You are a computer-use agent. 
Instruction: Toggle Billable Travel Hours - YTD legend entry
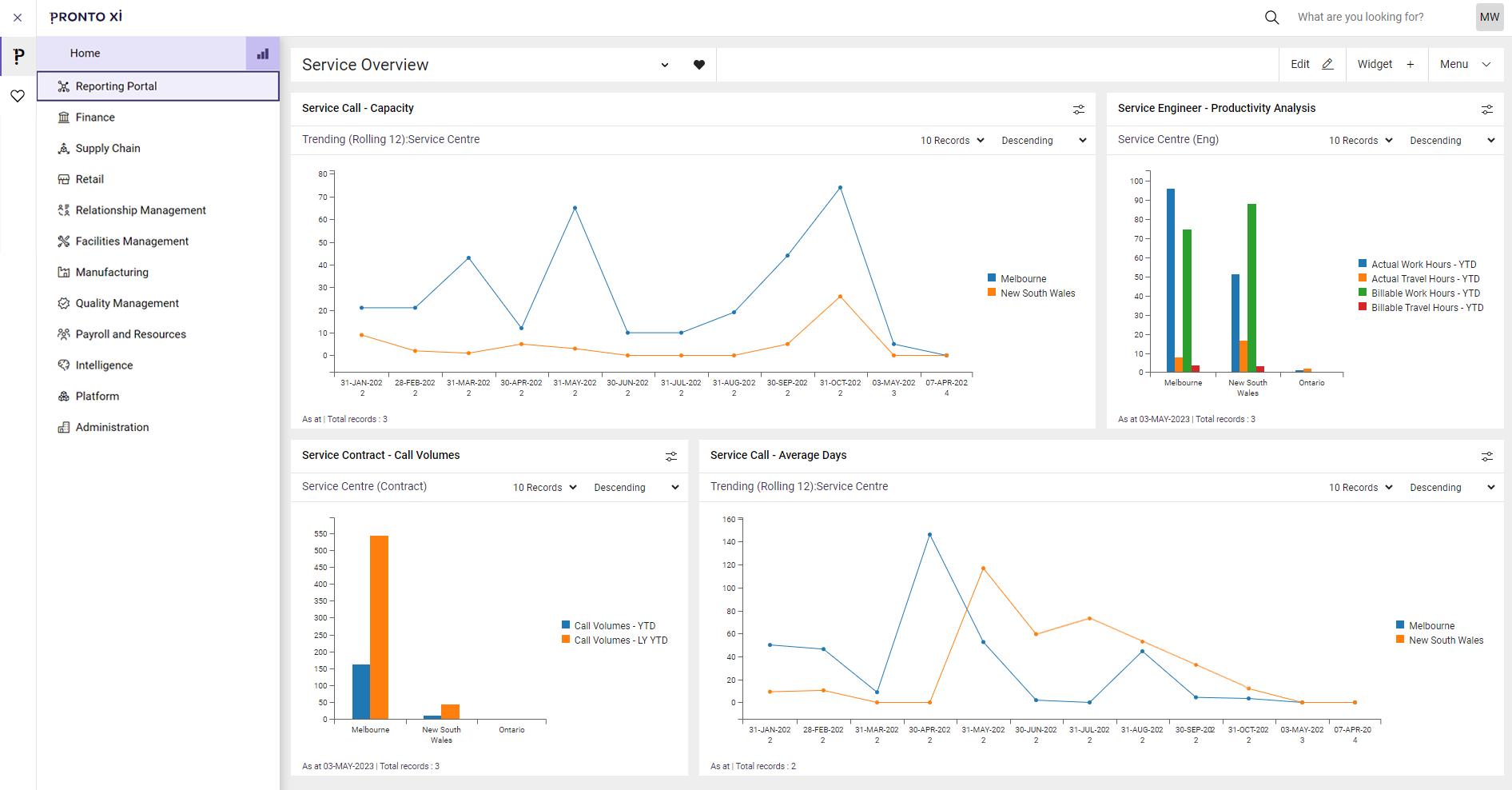[1421, 308]
